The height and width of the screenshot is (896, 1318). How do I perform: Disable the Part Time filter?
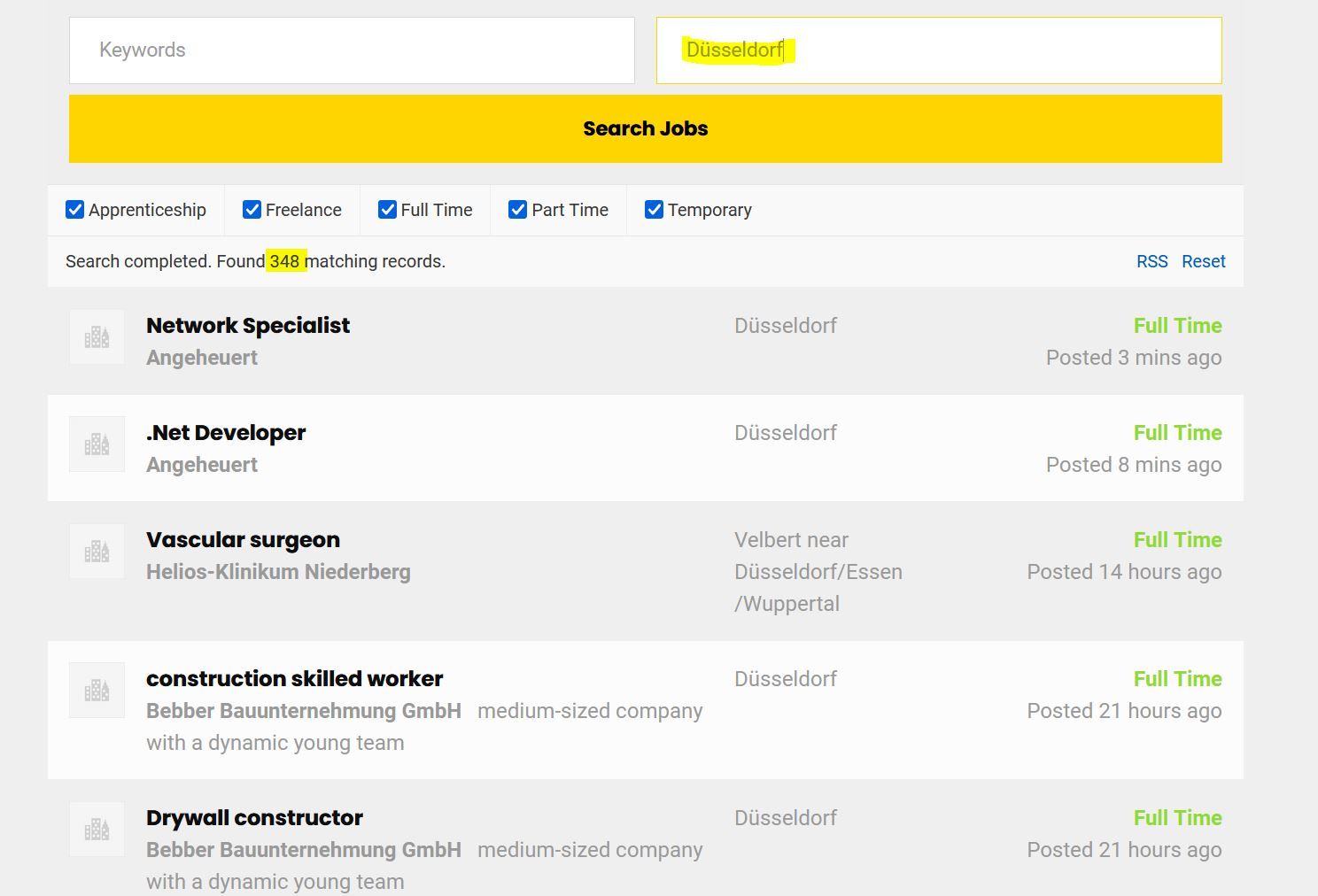(x=518, y=210)
